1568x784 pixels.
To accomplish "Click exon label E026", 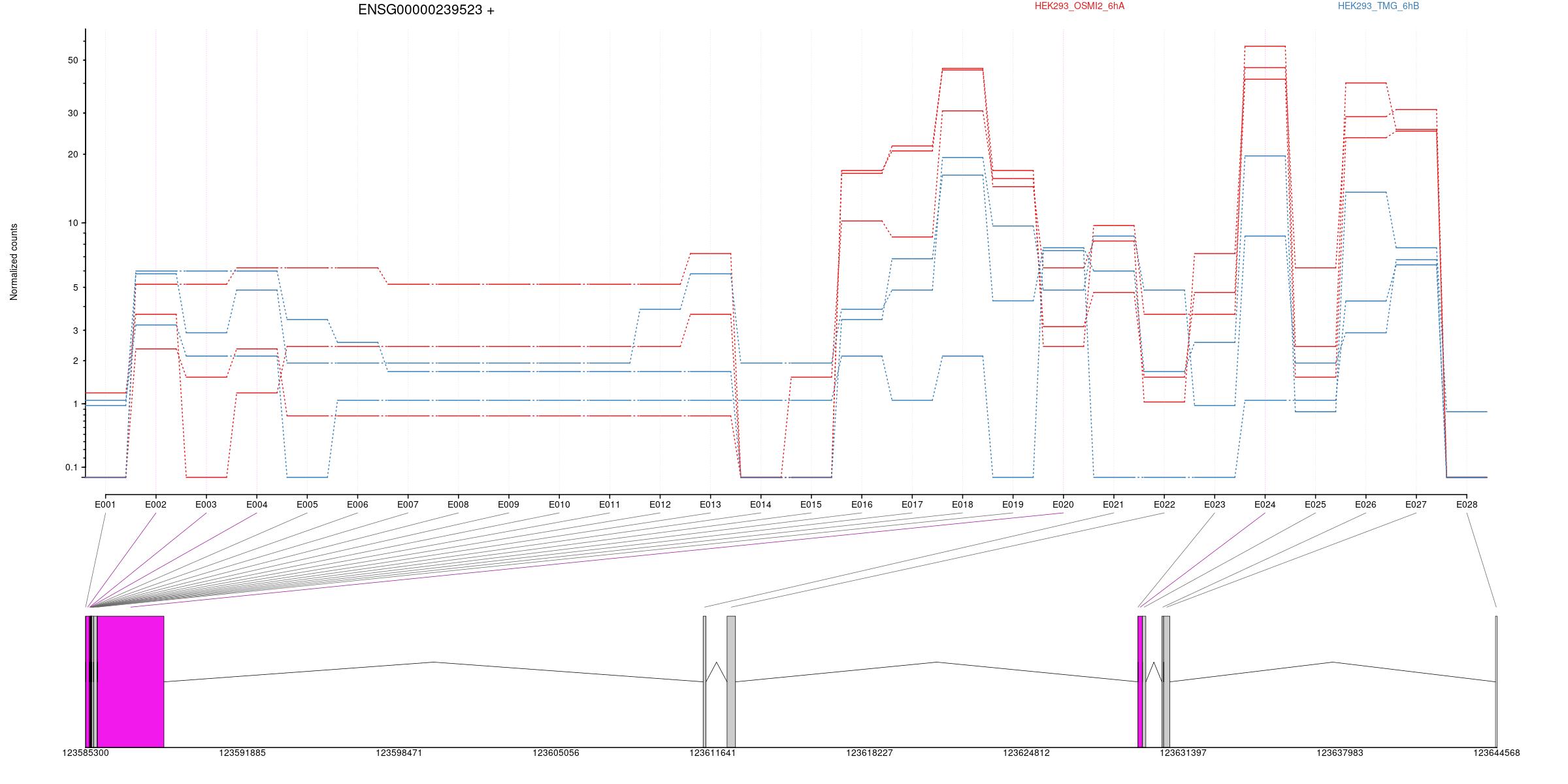I will (x=1365, y=504).
